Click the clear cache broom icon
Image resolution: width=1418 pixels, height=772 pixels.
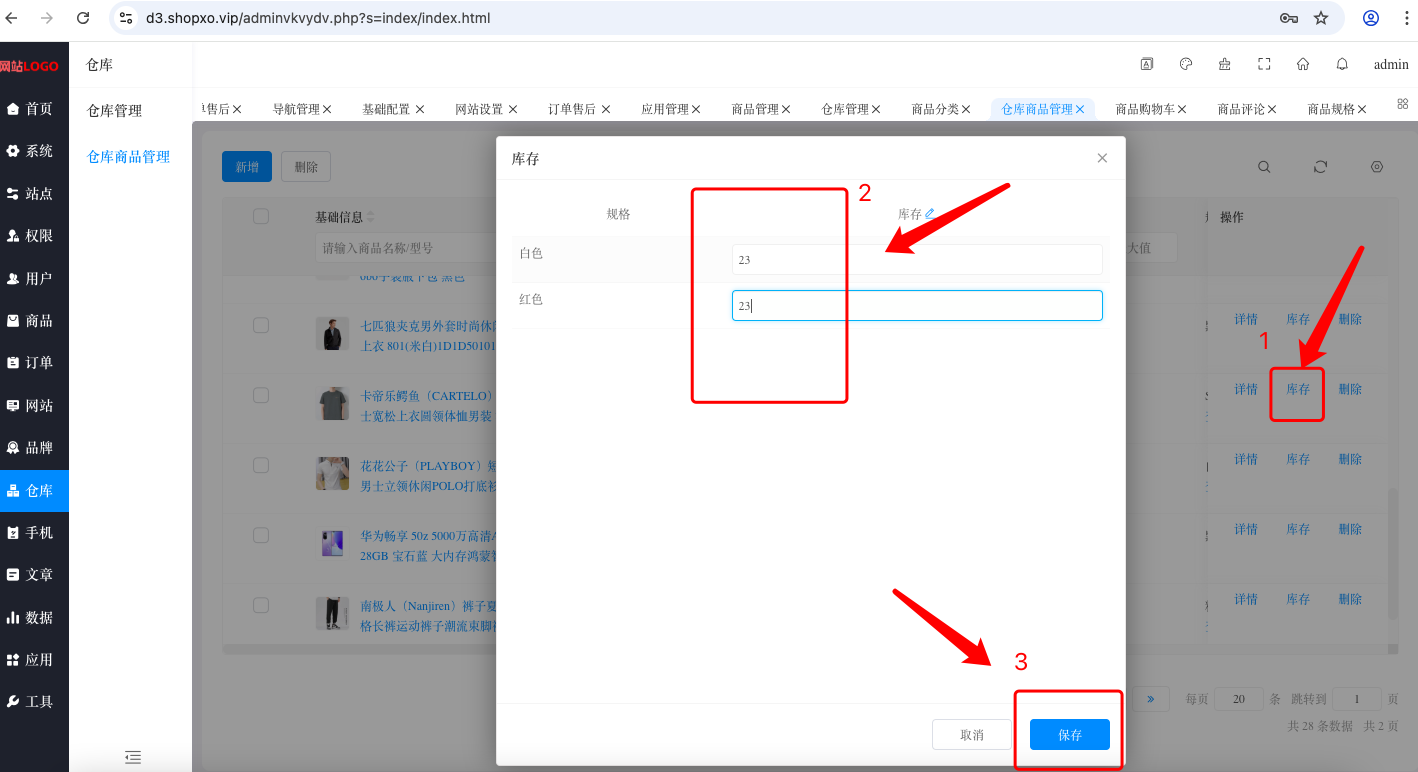click(1225, 64)
